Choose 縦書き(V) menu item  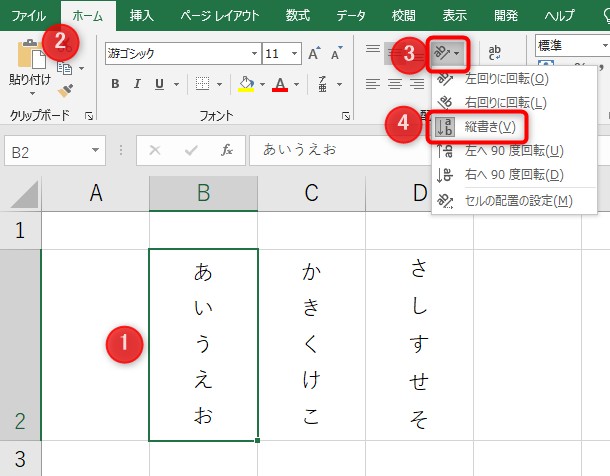[514, 127]
